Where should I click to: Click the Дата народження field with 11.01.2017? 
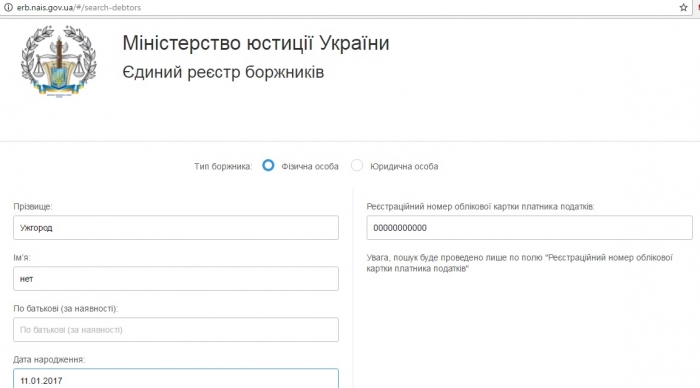(x=176, y=379)
